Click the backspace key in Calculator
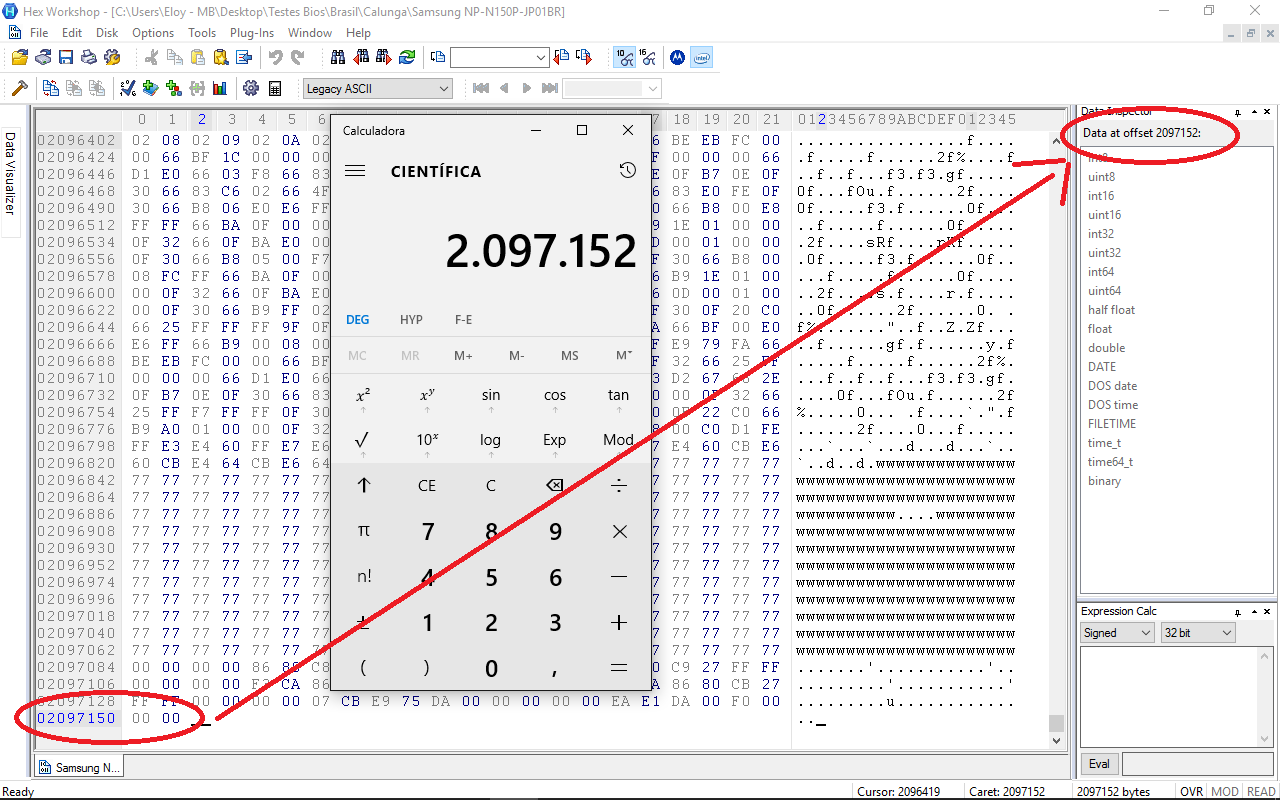This screenshot has height=800, width=1280. tap(555, 486)
